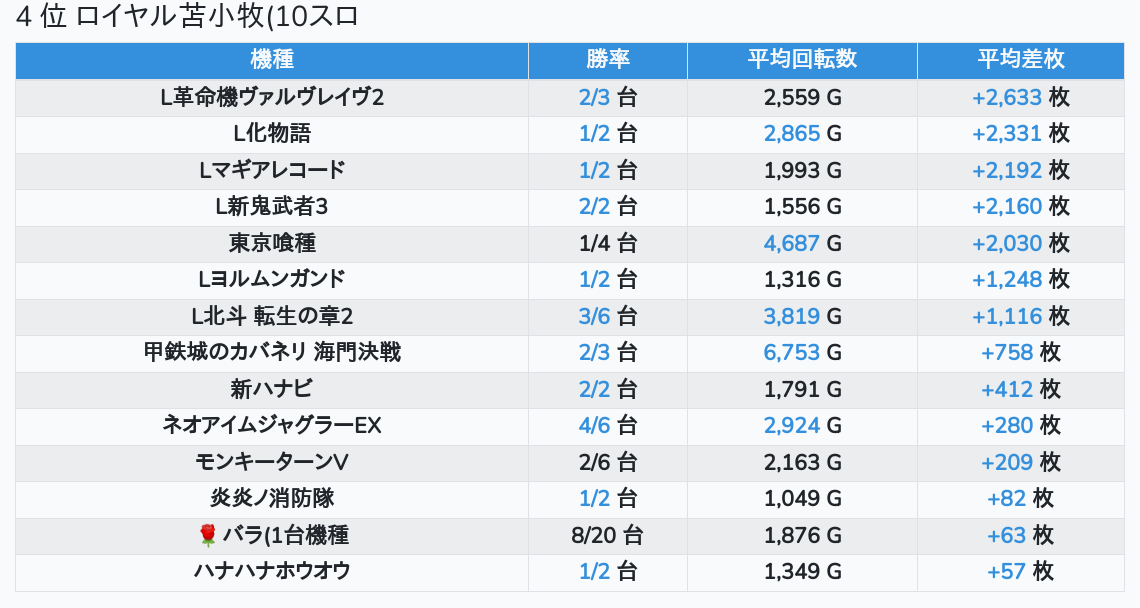Sort table by 勝率 column header

608,60
